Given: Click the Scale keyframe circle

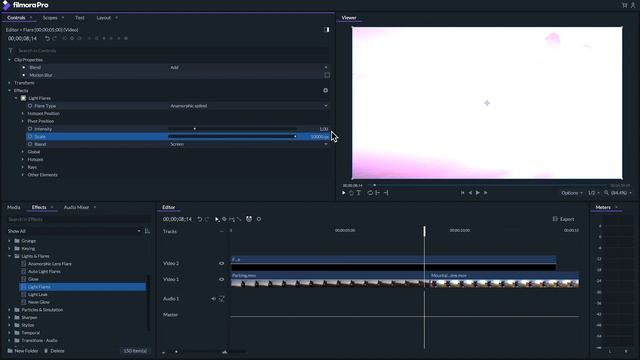Looking at the screenshot, I should [x=30, y=137].
